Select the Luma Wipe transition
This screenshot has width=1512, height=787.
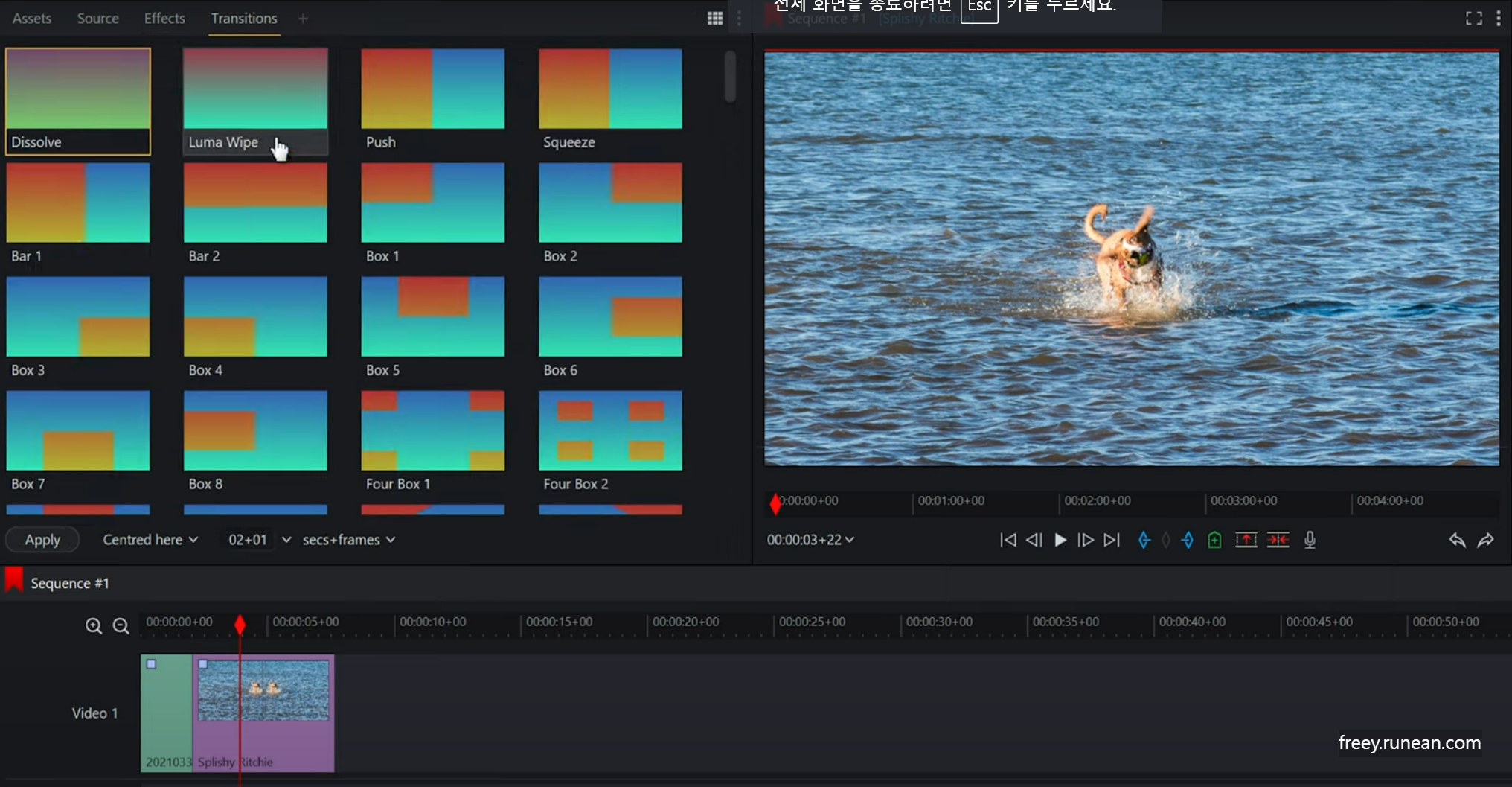[x=255, y=101]
